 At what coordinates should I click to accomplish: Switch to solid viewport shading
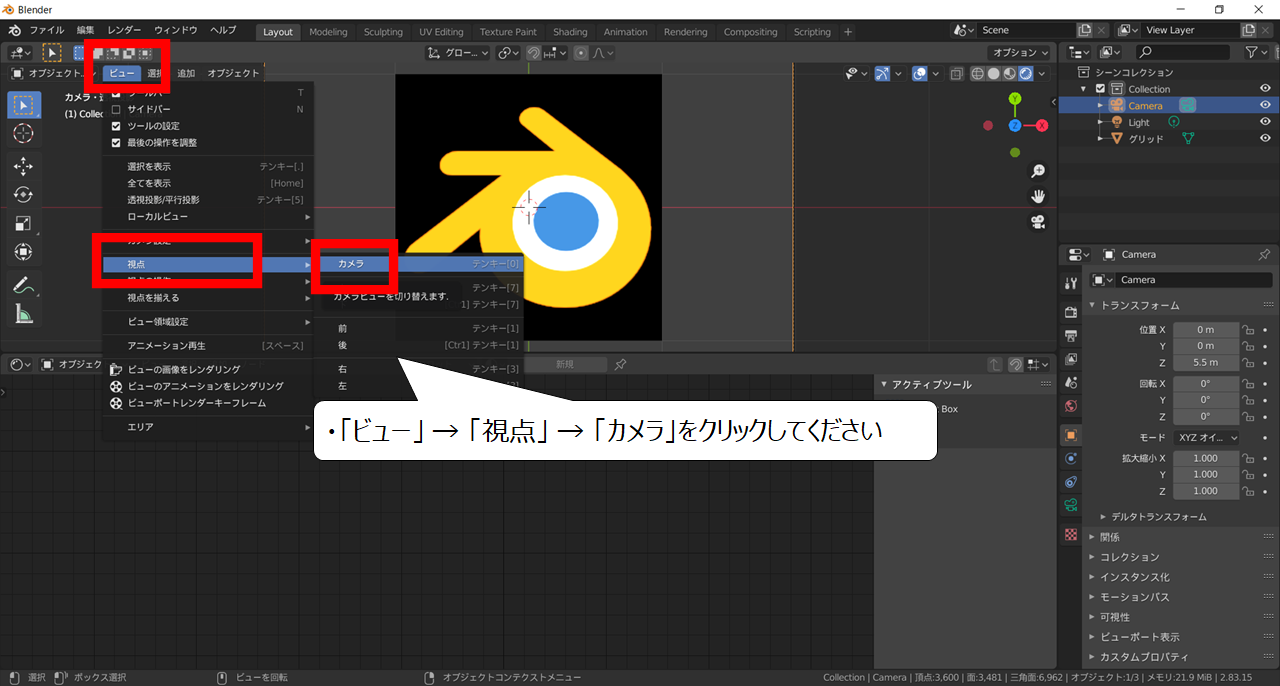point(993,73)
